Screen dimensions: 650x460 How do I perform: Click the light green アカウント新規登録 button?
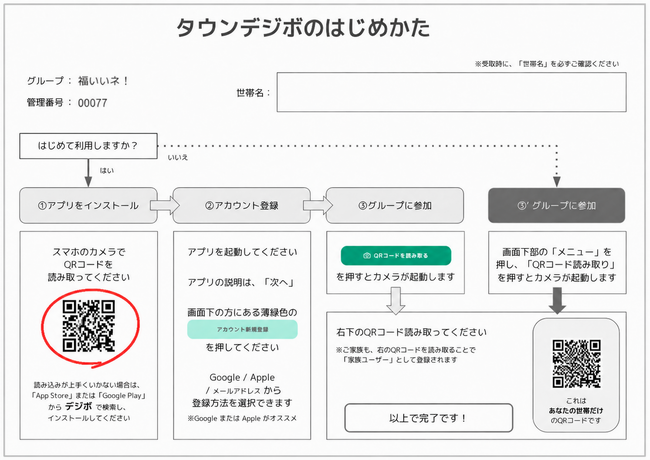(243, 329)
